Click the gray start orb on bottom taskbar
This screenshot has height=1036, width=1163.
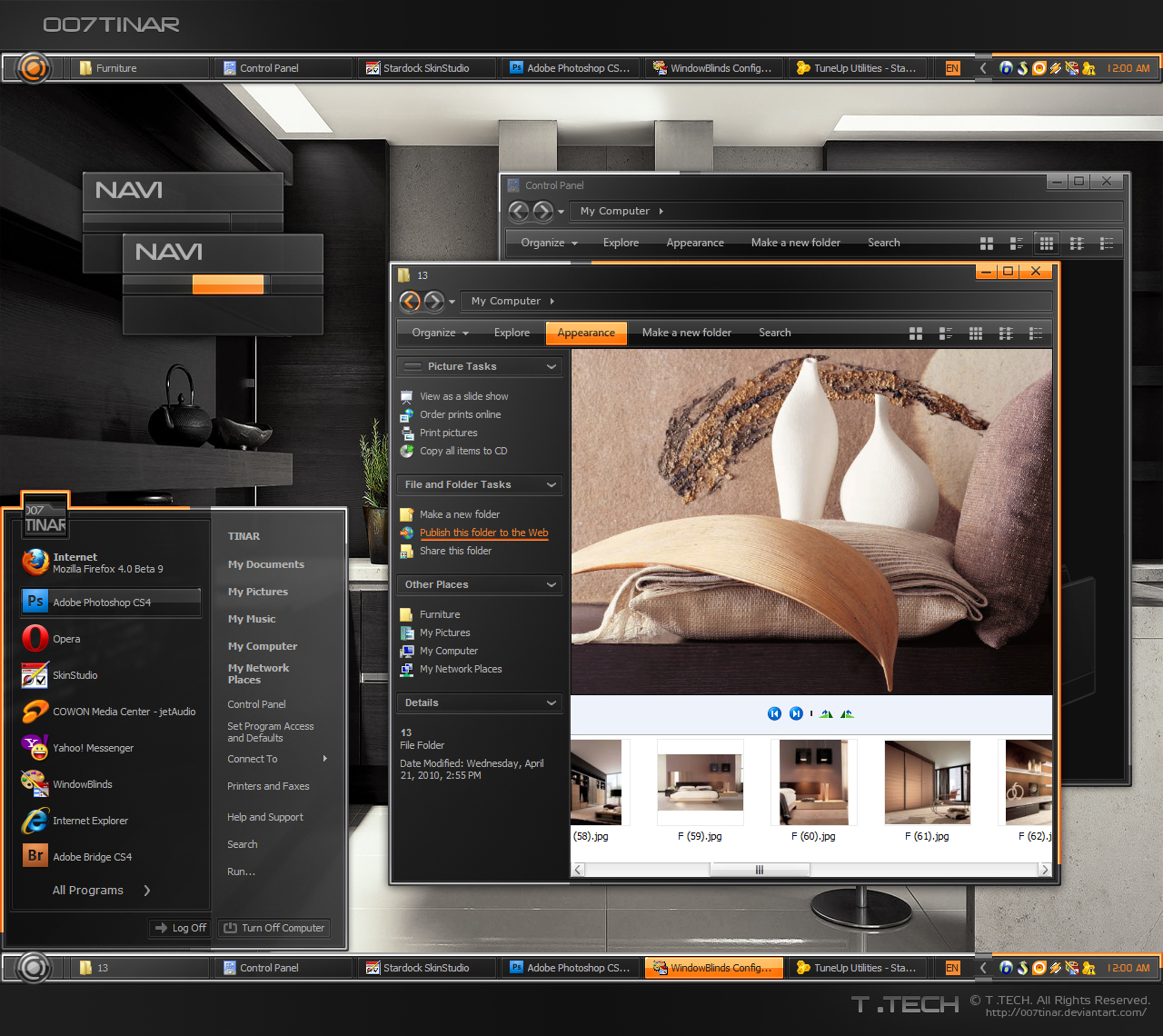[33, 968]
